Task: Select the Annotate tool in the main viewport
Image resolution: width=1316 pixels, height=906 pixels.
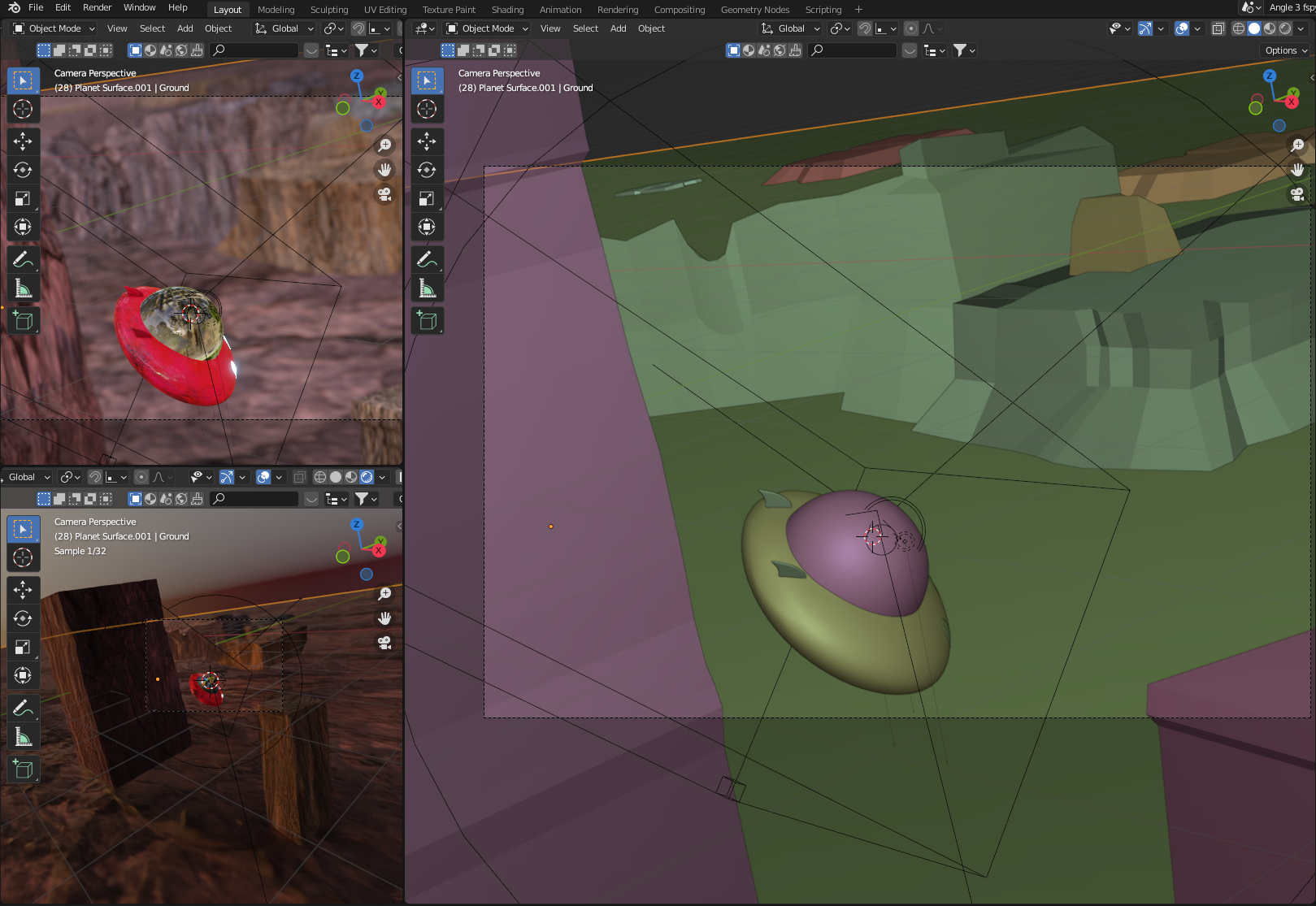Action: (x=427, y=259)
